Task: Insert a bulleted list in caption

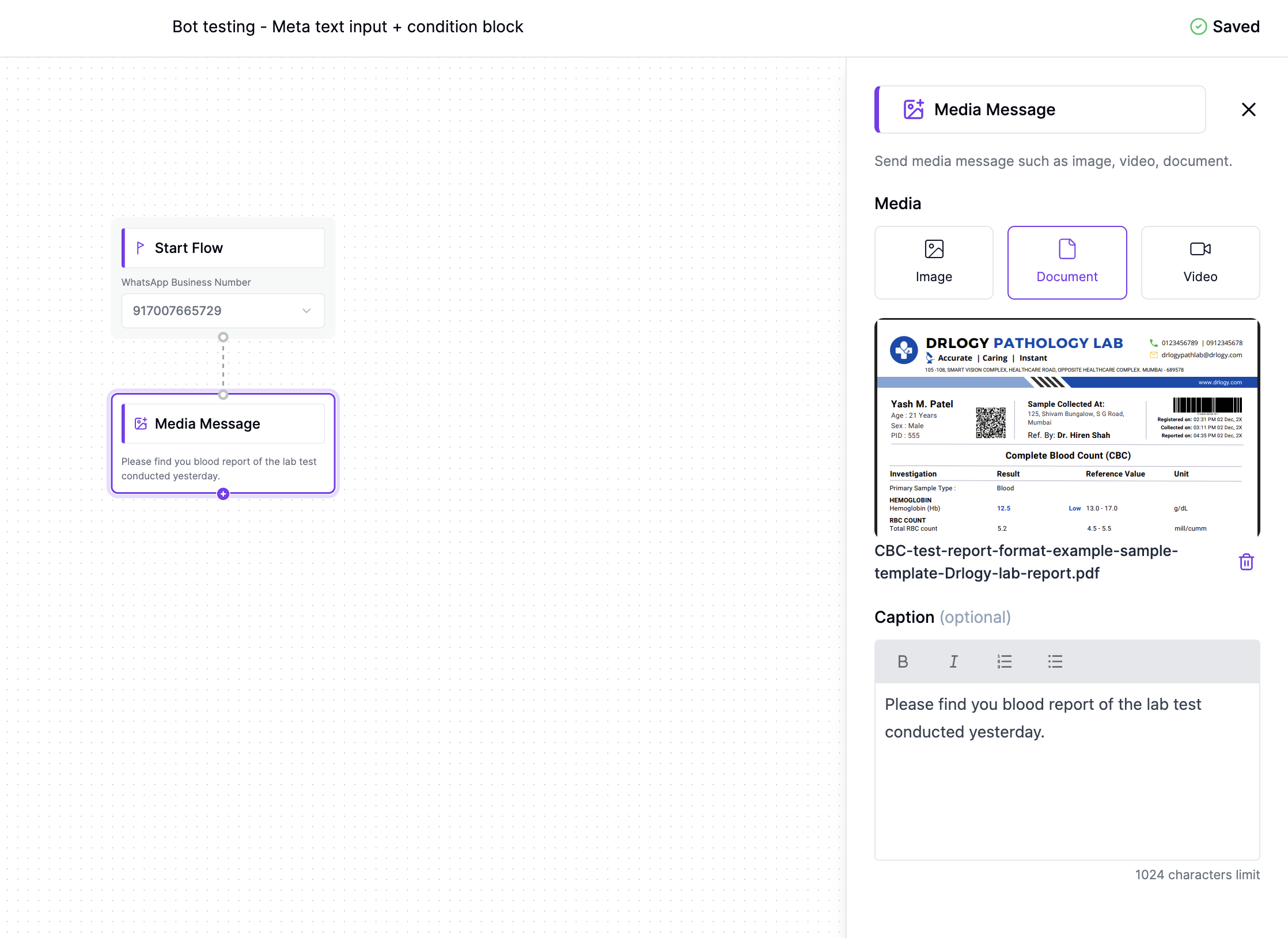Action: click(1055, 661)
